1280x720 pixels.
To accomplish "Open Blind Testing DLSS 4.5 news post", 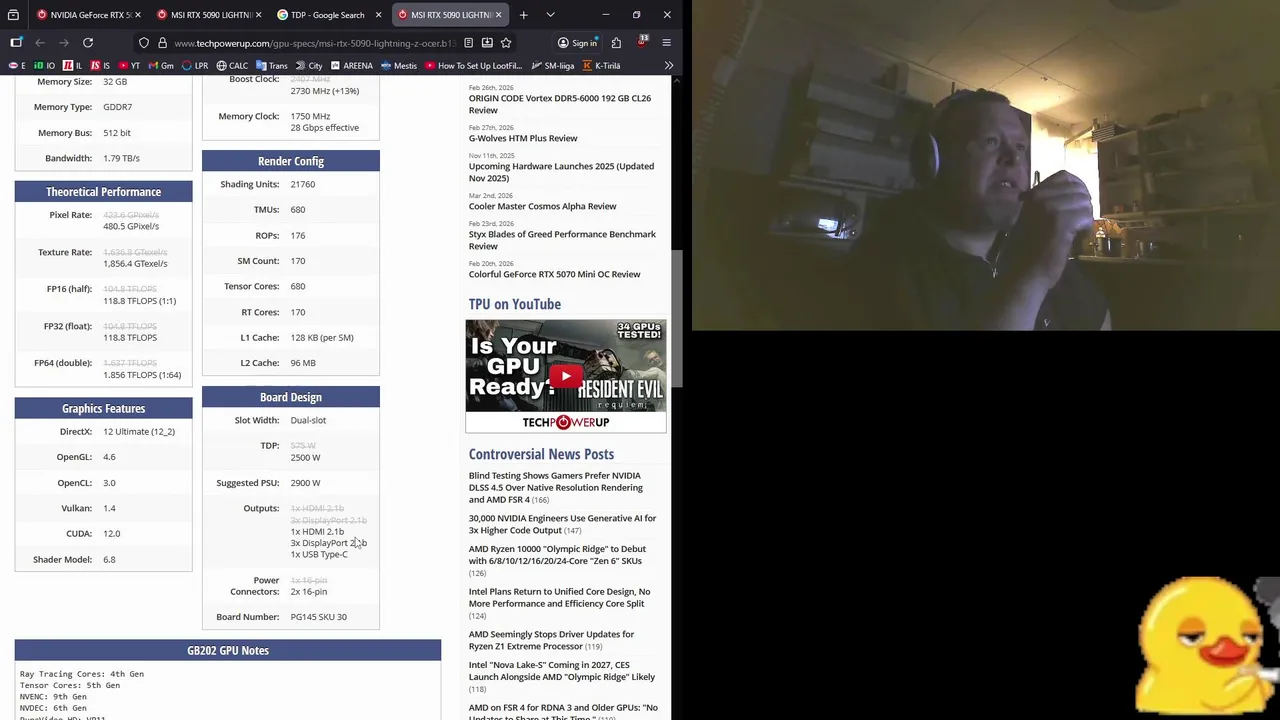I will coord(556,487).
